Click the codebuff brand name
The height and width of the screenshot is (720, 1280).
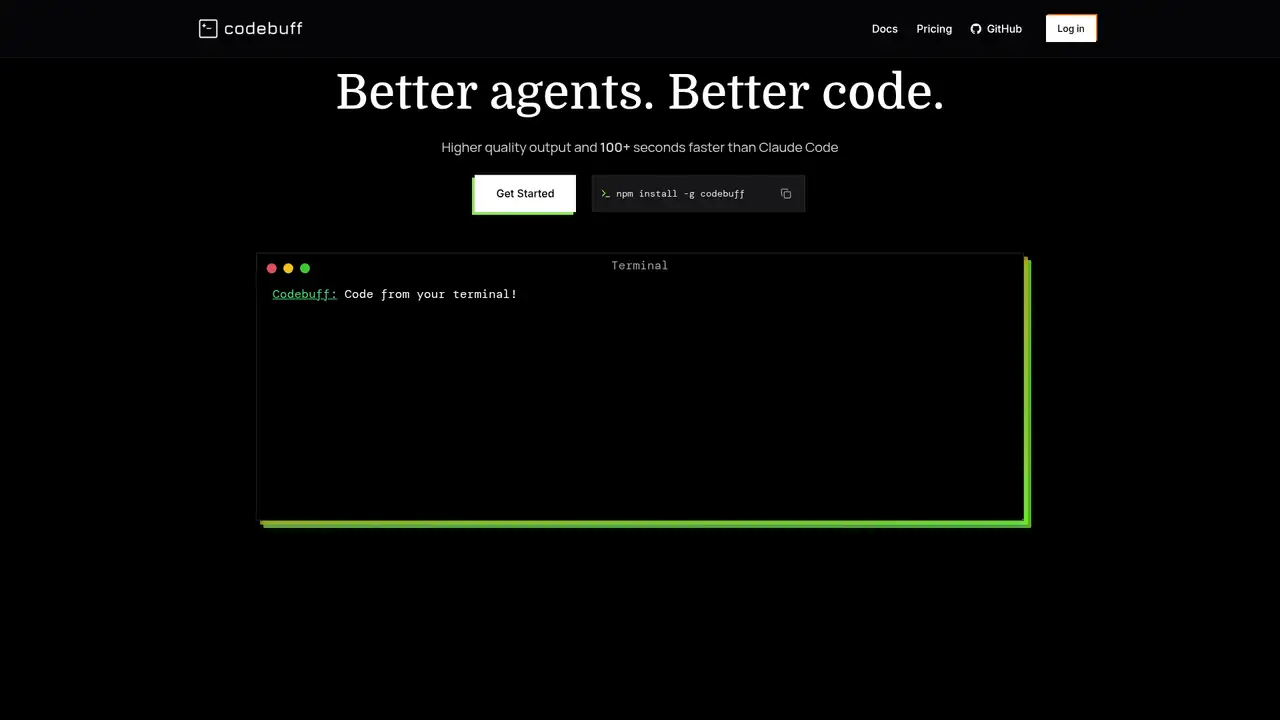pyautogui.click(x=263, y=29)
